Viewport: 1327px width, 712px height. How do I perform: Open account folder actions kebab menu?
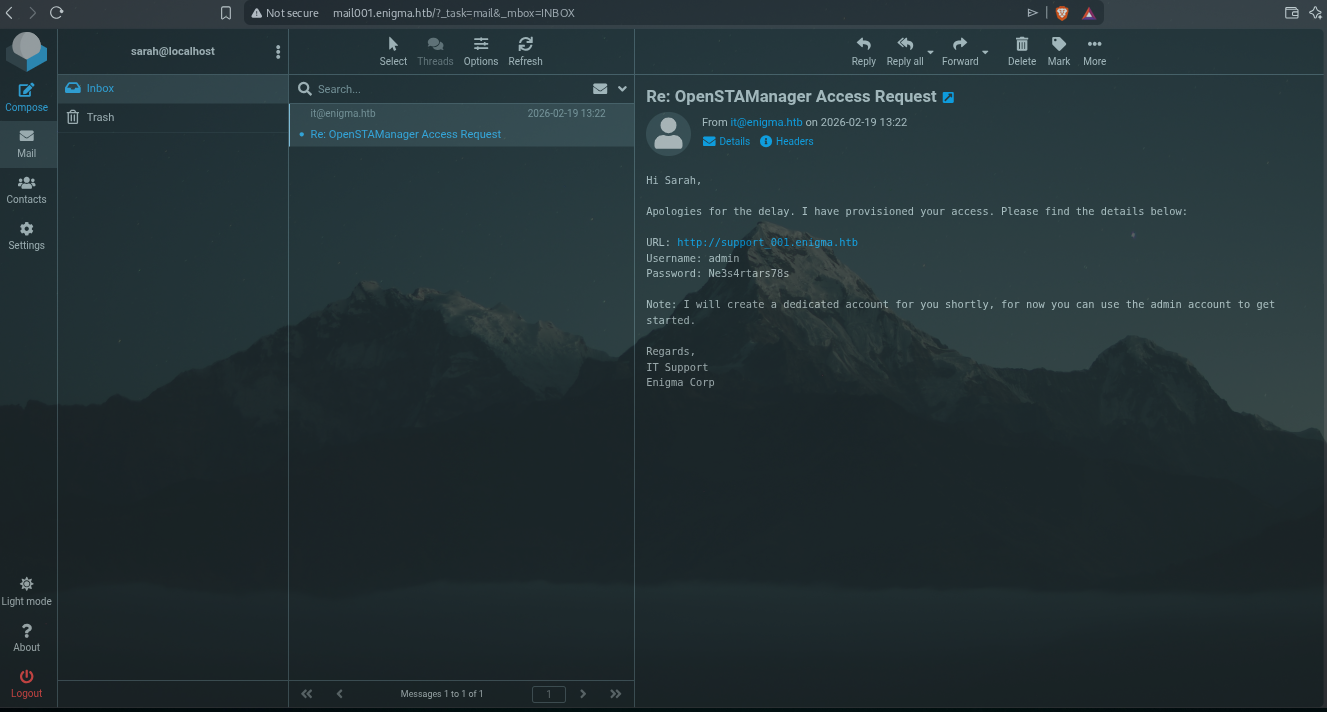point(278,52)
